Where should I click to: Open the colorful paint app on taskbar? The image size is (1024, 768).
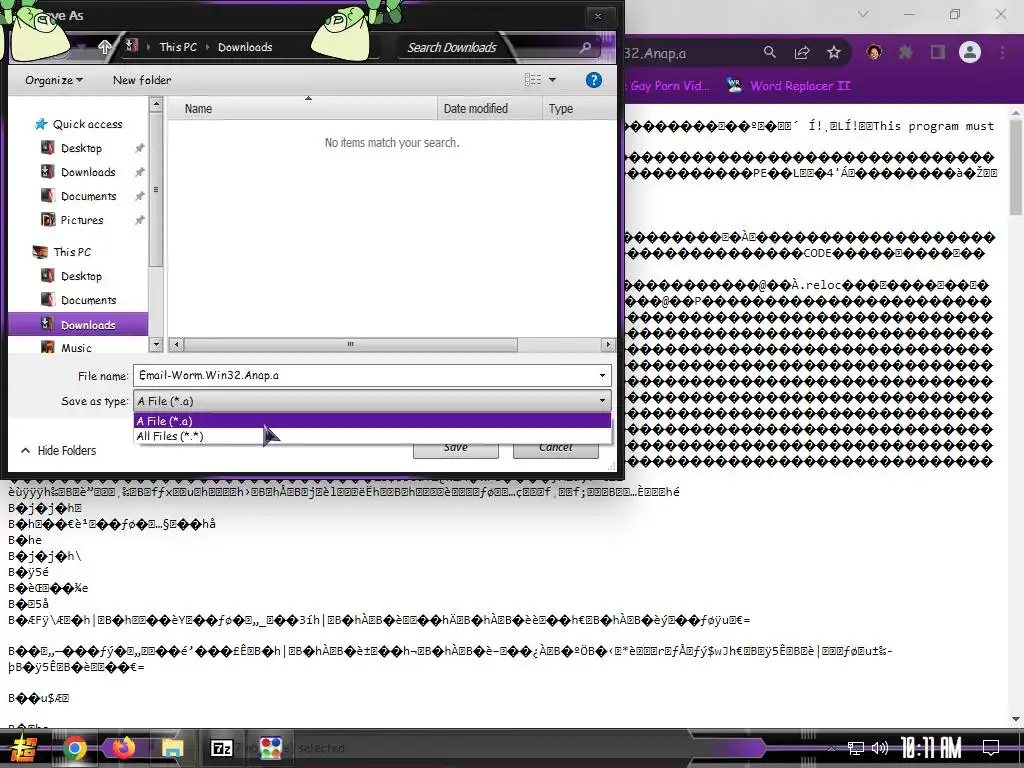tap(270, 748)
